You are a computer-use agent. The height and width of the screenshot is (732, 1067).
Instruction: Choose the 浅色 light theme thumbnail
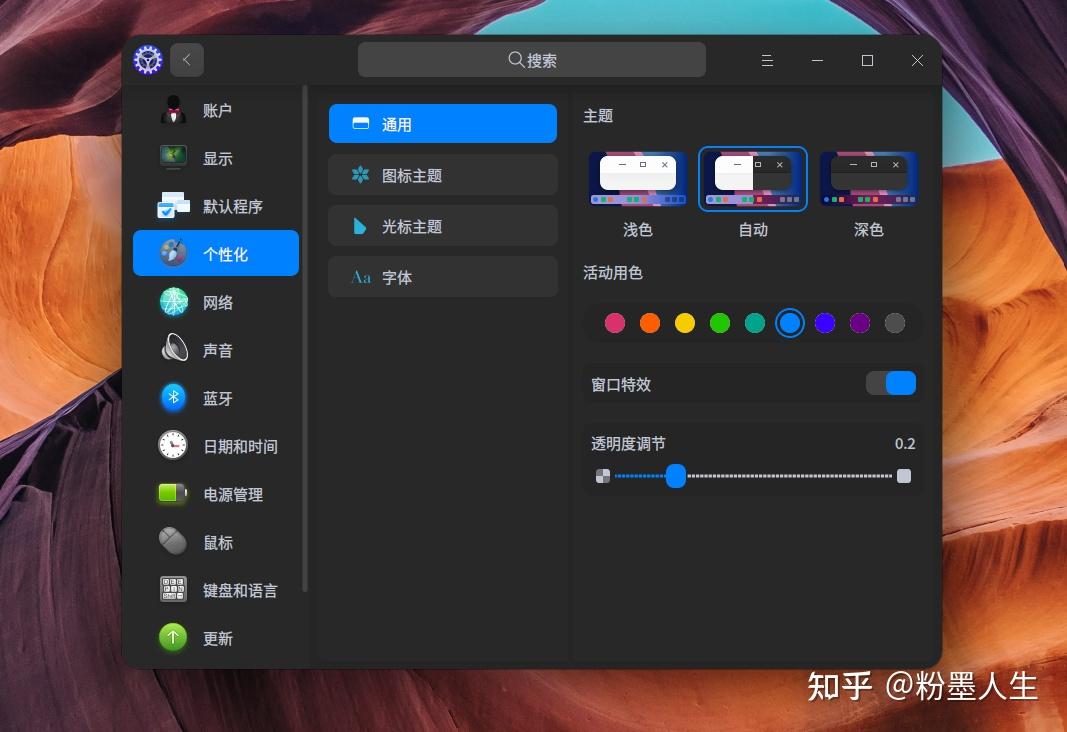point(638,179)
